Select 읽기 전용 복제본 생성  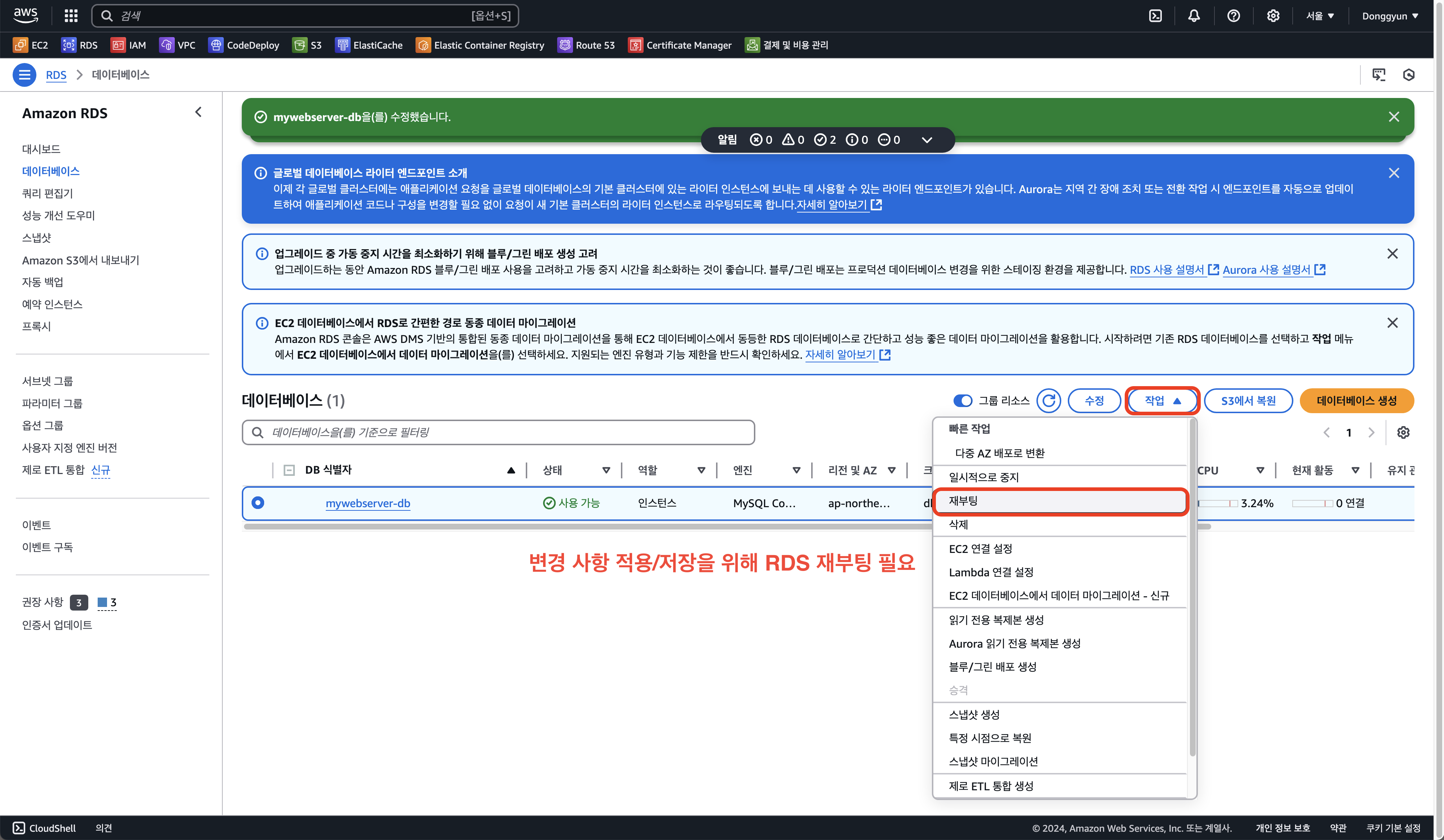[x=1060, y=620]
